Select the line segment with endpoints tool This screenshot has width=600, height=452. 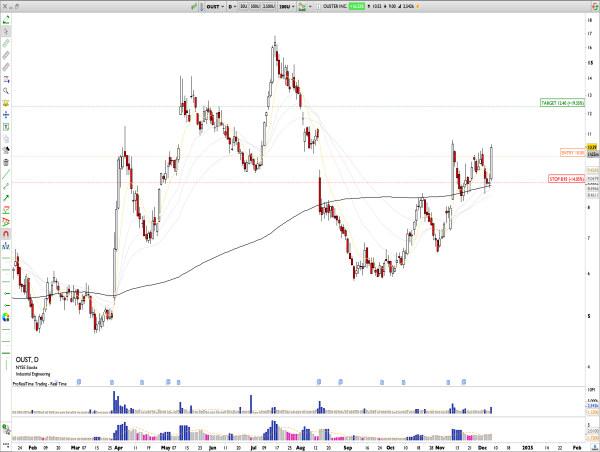coord(6,186)
